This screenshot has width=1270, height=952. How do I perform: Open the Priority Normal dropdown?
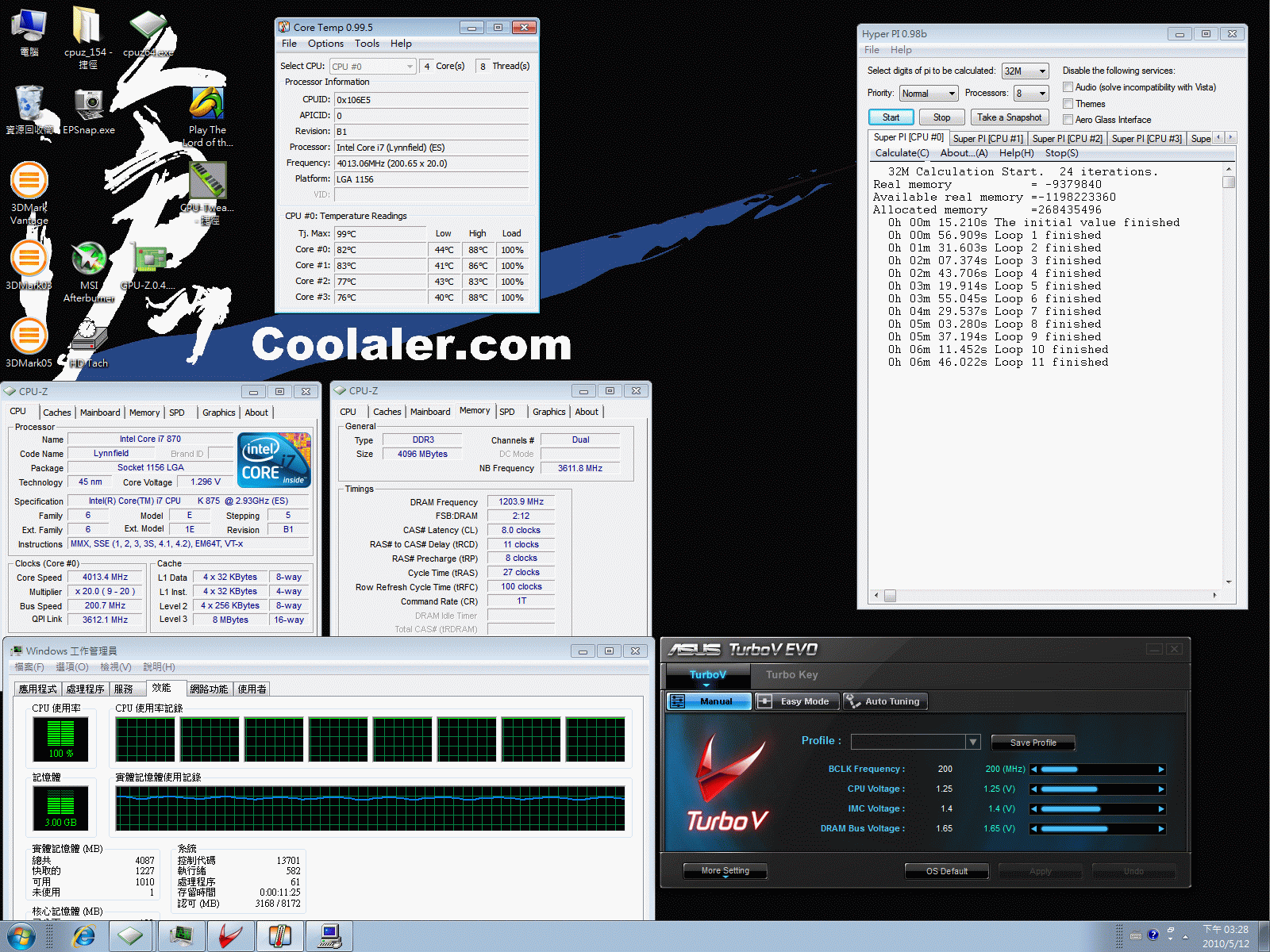coord(929,94)
